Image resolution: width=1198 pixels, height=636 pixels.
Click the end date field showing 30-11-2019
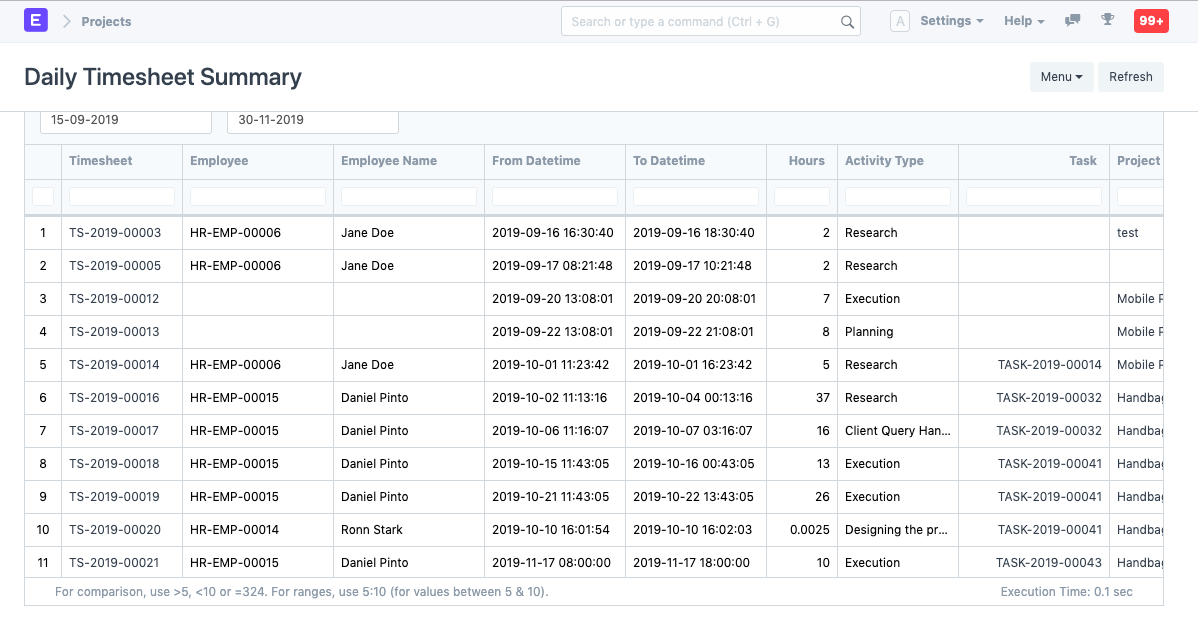click(x=312, y=120)
